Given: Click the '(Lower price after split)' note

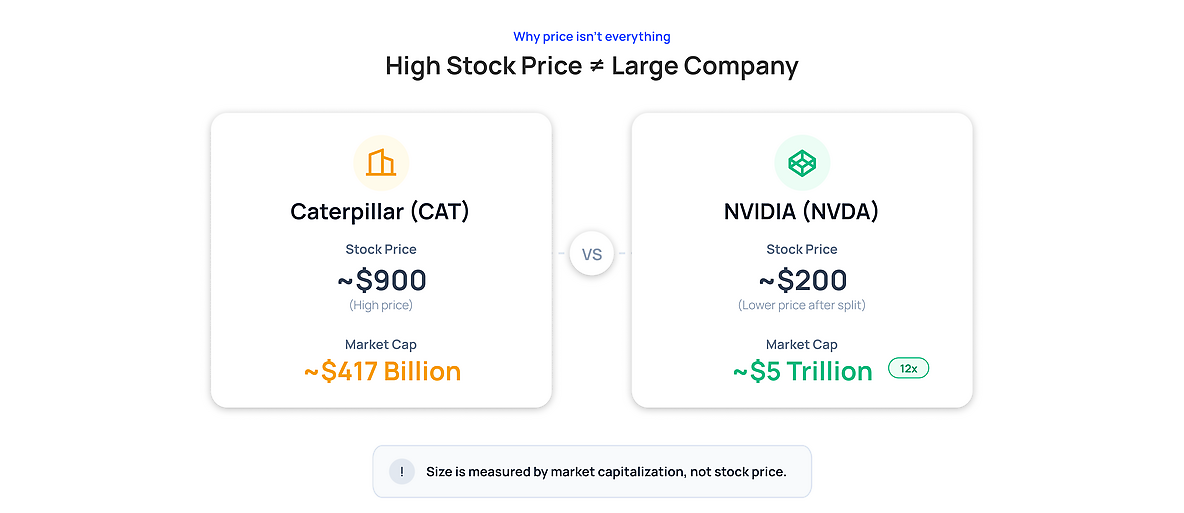Looking at the screenshot, I should [802, 306].
